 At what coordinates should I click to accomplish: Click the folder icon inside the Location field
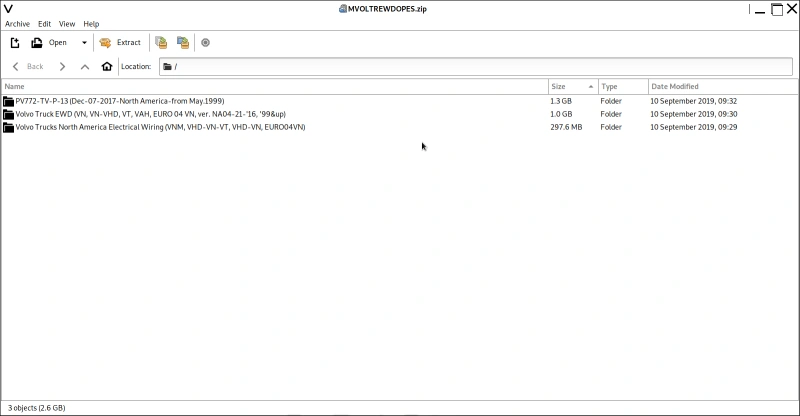(167, 66)
